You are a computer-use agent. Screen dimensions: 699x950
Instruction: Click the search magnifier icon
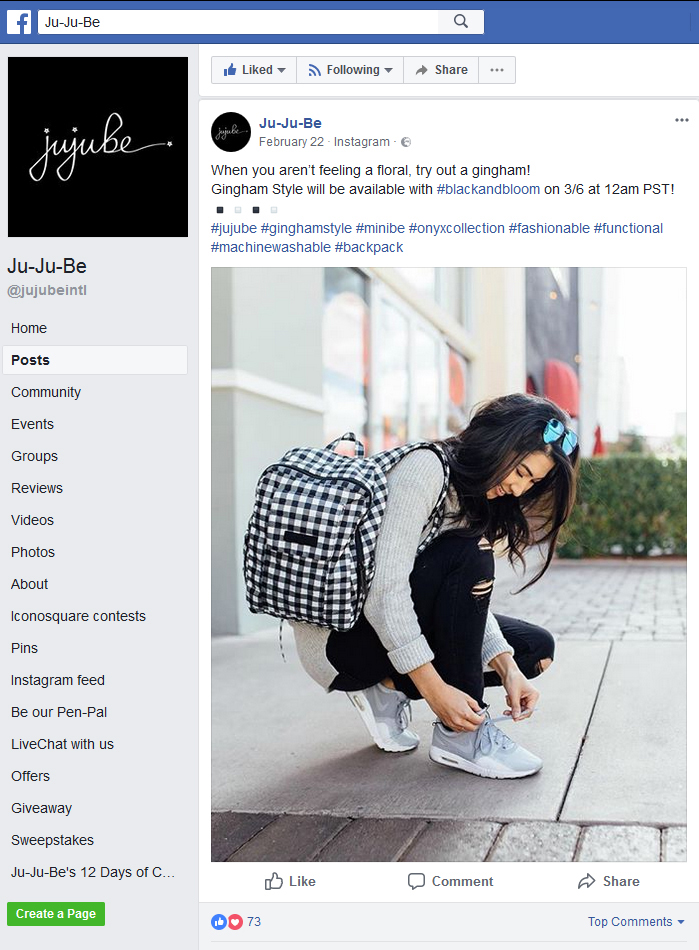click(x=461, y=22)
